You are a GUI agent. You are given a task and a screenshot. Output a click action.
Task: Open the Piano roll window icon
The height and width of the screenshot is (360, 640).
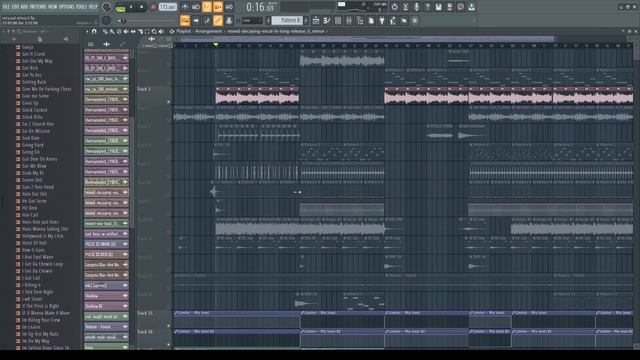pos(327,20)
